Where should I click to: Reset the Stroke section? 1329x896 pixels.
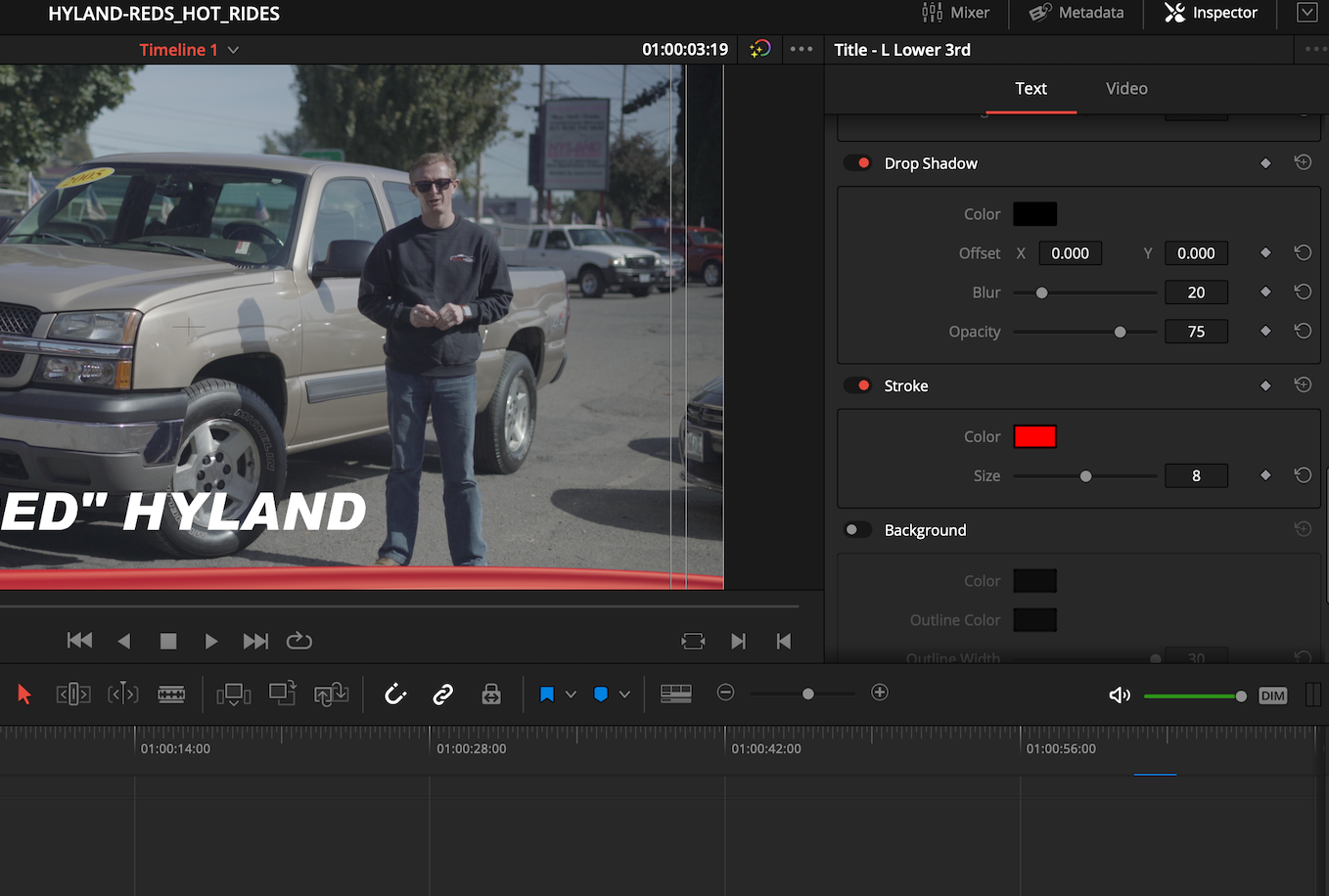point(1303,385)
